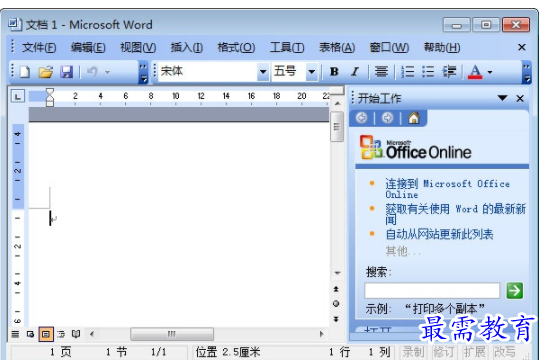Click the split box above the scrollbar
This screenshot has height=360, width=543.
pos(337,91)
